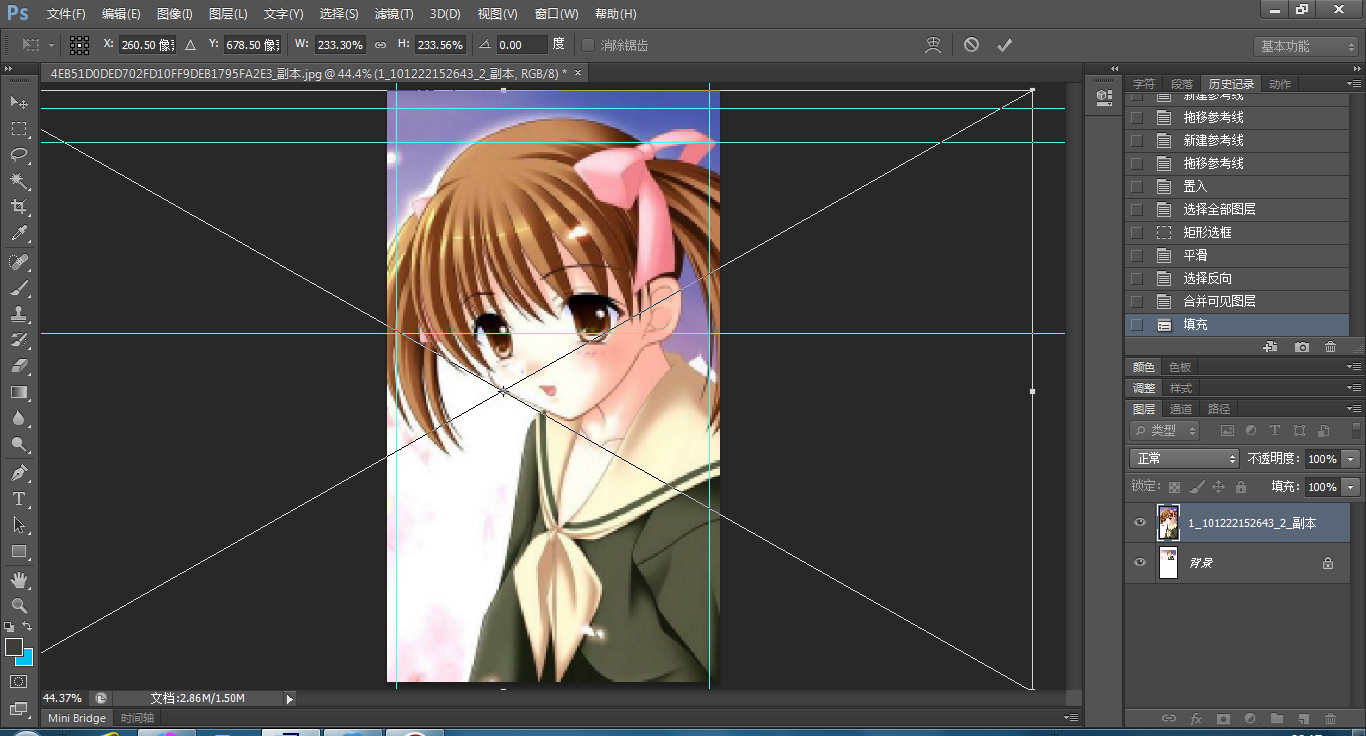This screenshot has width=1366, height=736.
Task: Open the 图层(L) menu
Action: 228,14
